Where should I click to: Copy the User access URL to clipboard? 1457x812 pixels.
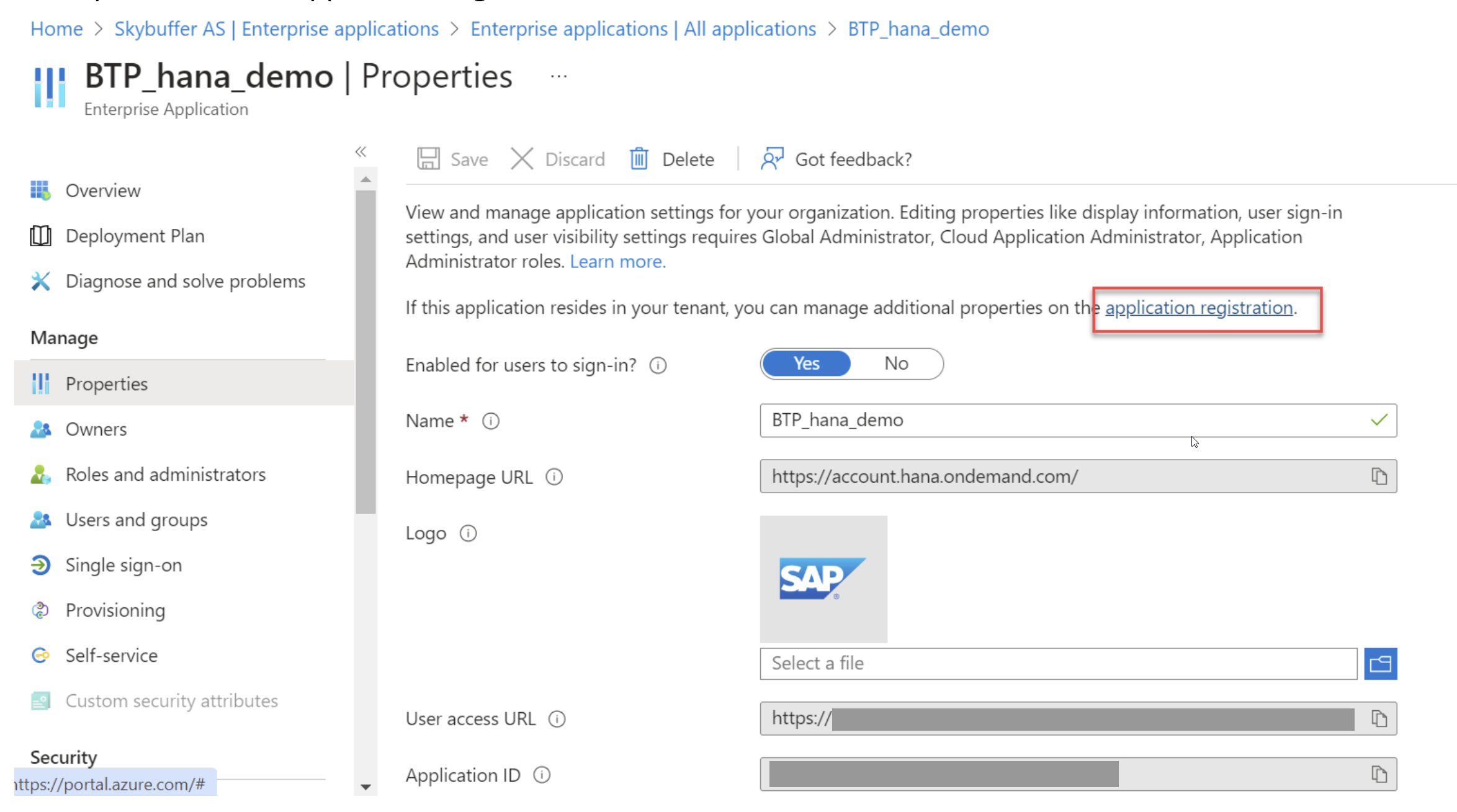coord(1379,718)
